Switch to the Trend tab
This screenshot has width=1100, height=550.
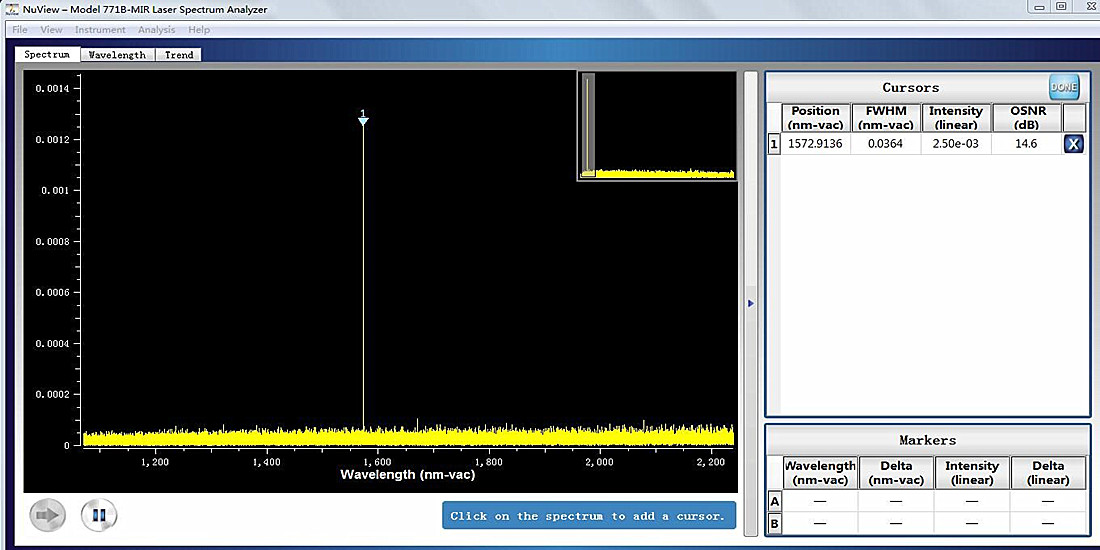[x=179, y=55]
